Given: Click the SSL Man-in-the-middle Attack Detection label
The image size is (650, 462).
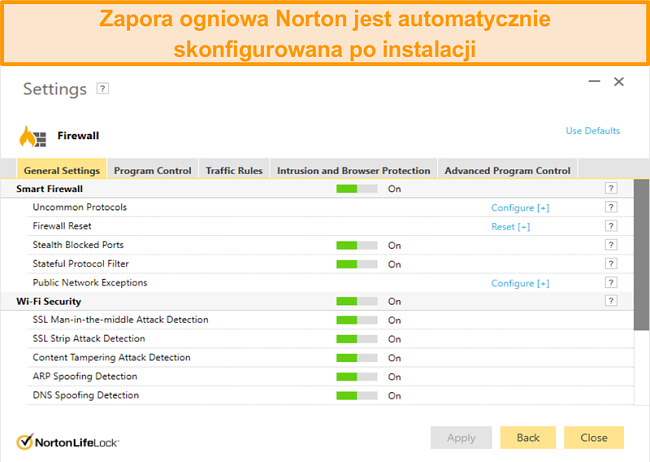Looking at the screenshot, I should (120, 320).
